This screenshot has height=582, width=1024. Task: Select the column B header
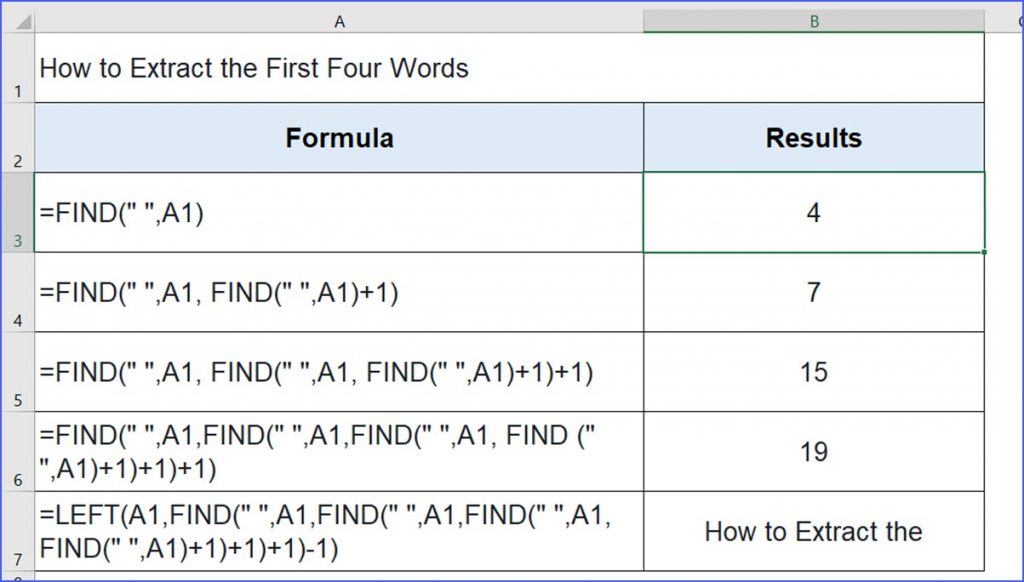coord(814,20)
